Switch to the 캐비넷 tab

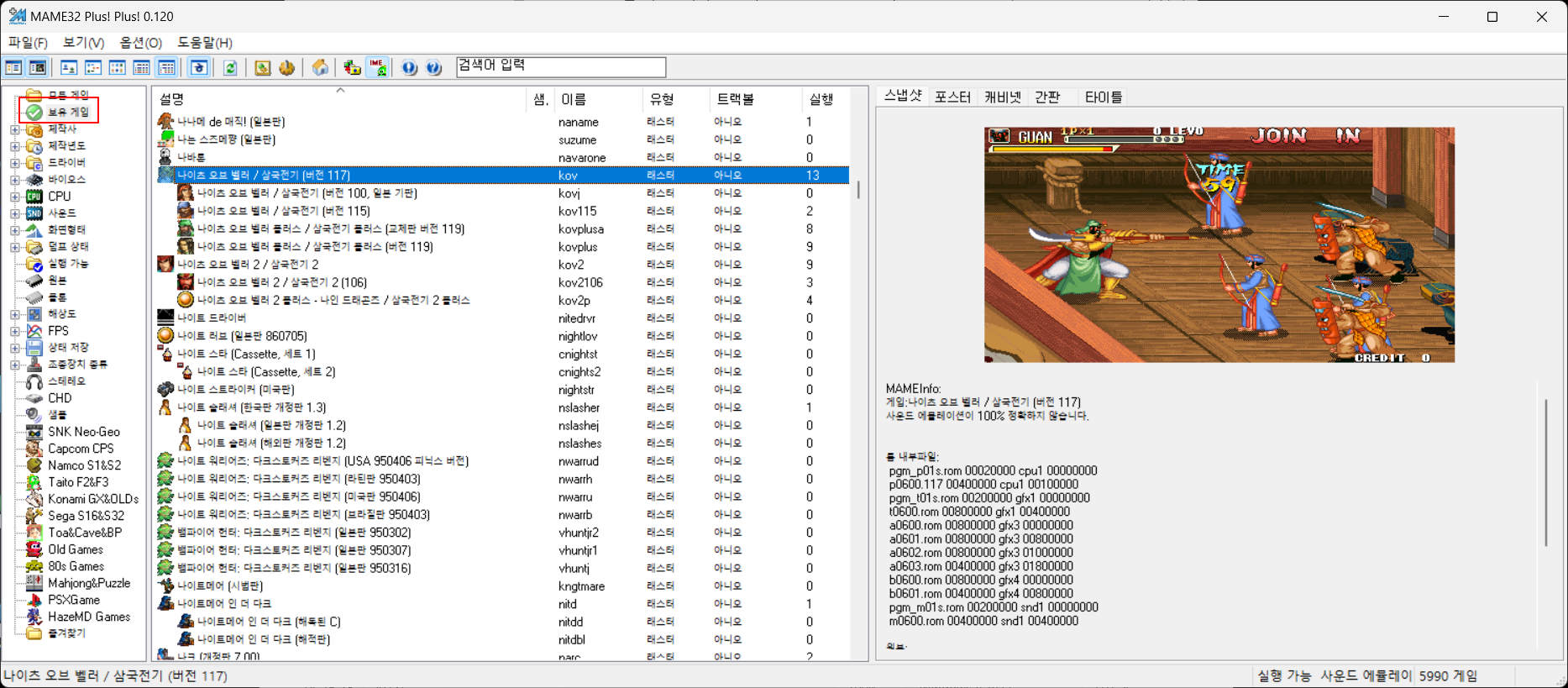[x=1002, y=97]
